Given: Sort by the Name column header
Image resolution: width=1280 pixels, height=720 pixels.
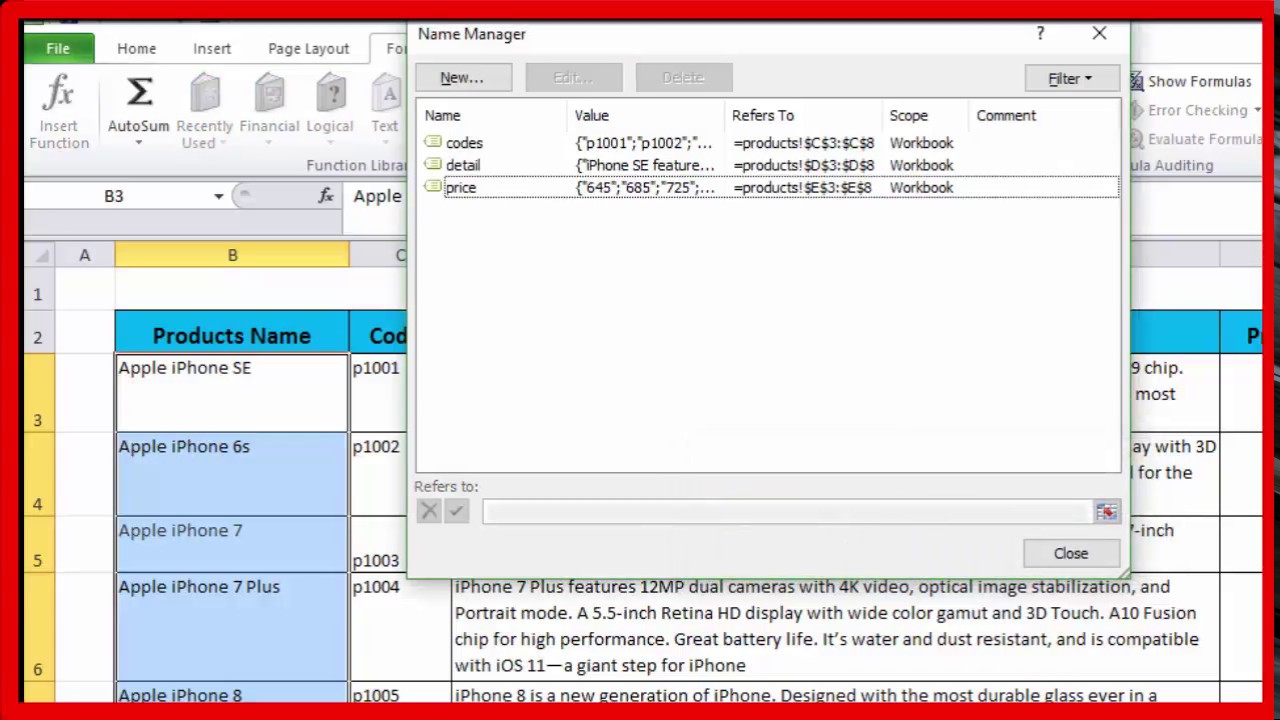Looking at the screenshot, I should point(493,116).
